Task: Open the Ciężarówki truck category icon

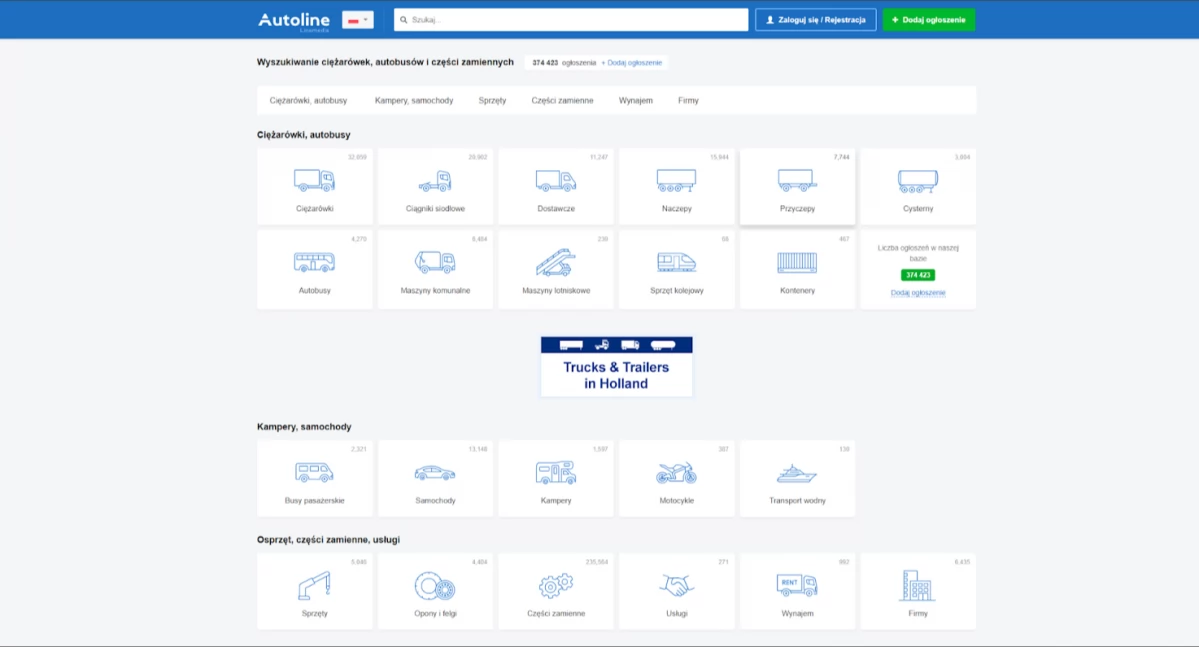Action: click(x=314, y=180)
